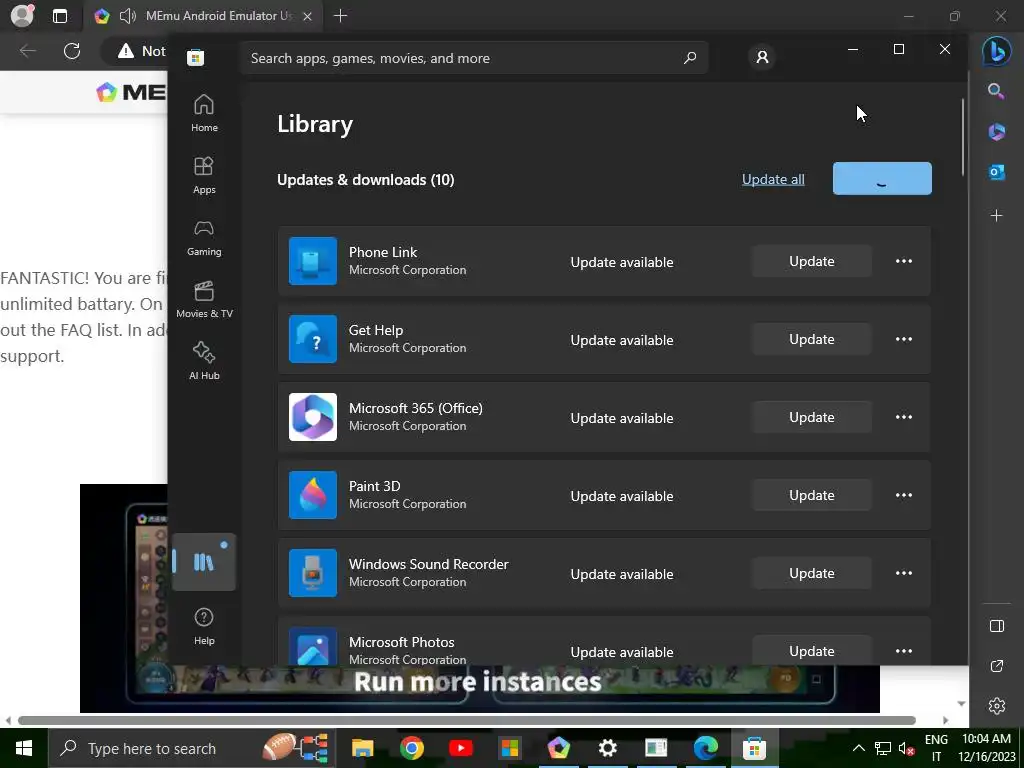Click the Update all link
This screenshot has width=1024, height=768.
click(773, 179)
